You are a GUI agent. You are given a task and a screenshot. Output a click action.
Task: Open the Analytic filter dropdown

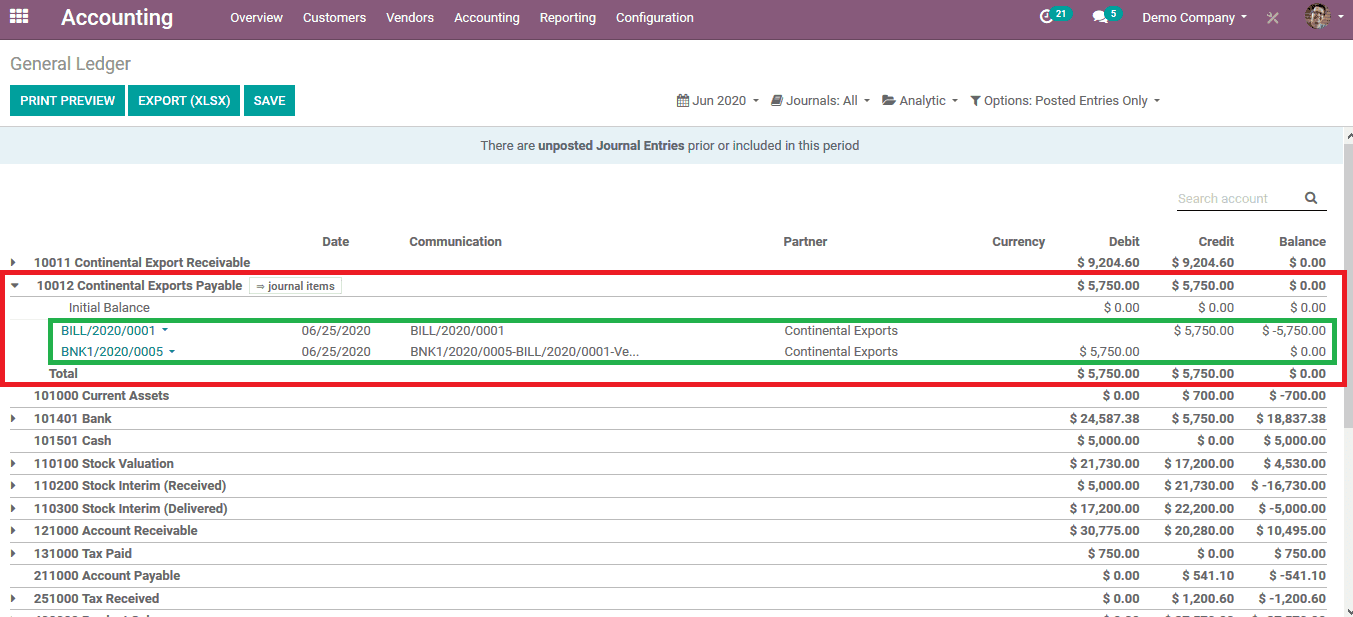(x=920, y=101)
